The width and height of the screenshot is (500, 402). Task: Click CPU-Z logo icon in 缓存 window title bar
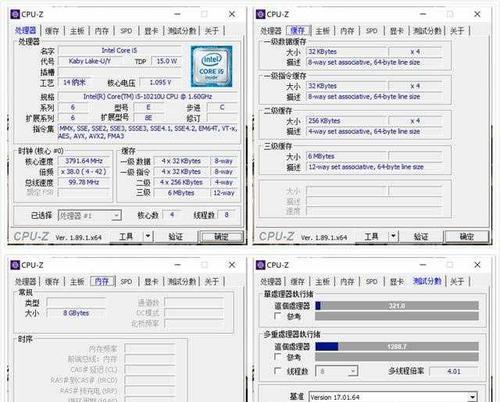click(x=261, y=14)
